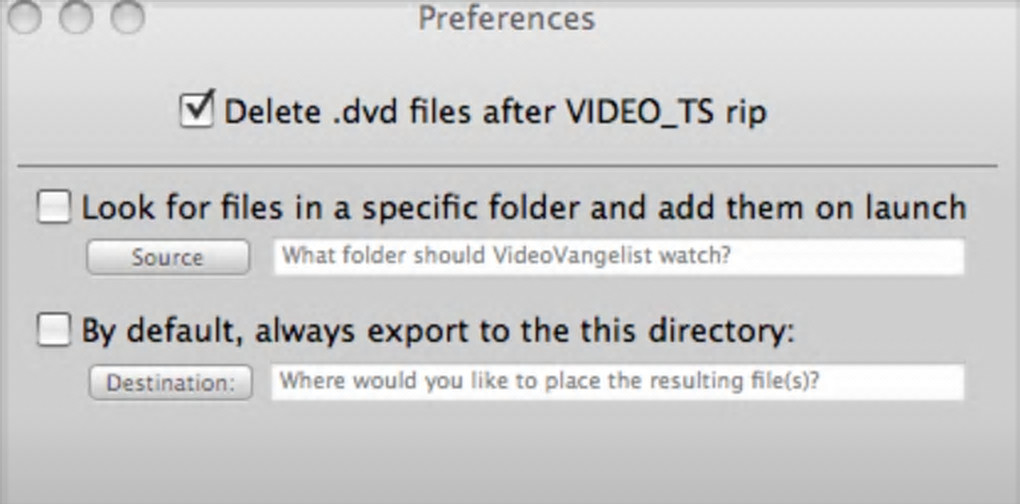The image size is (1020, 504).
Task: Click empty title bar area right of Preferences
Action: [x=800, y=17]
